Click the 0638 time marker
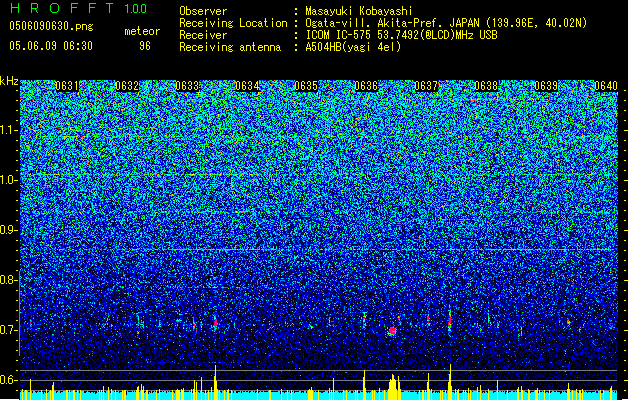This screenshot has height=400, width=629. coord(486,86)
